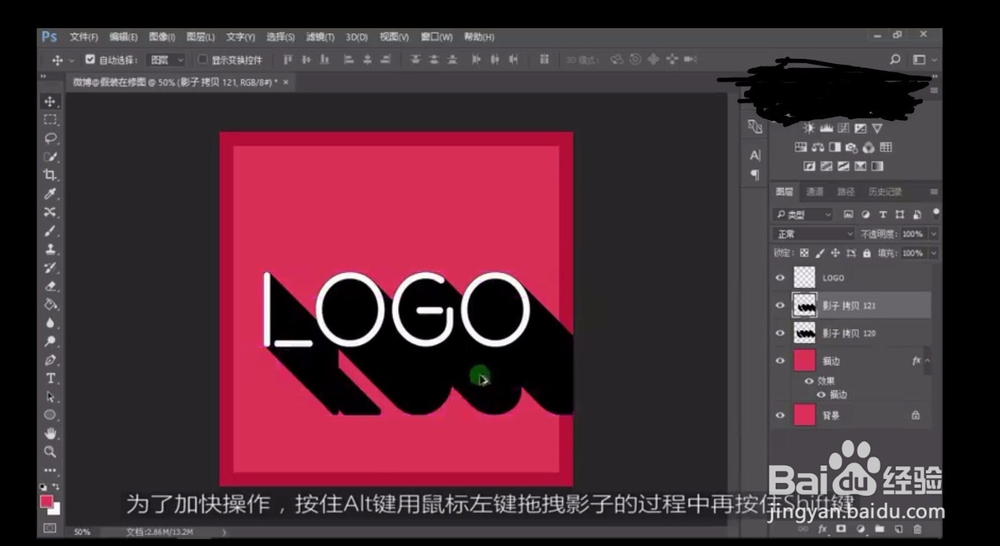Open the 图像(I) menu
Image resolution: width=1000 pixels, height=546 pixels.
click(162, 37)
